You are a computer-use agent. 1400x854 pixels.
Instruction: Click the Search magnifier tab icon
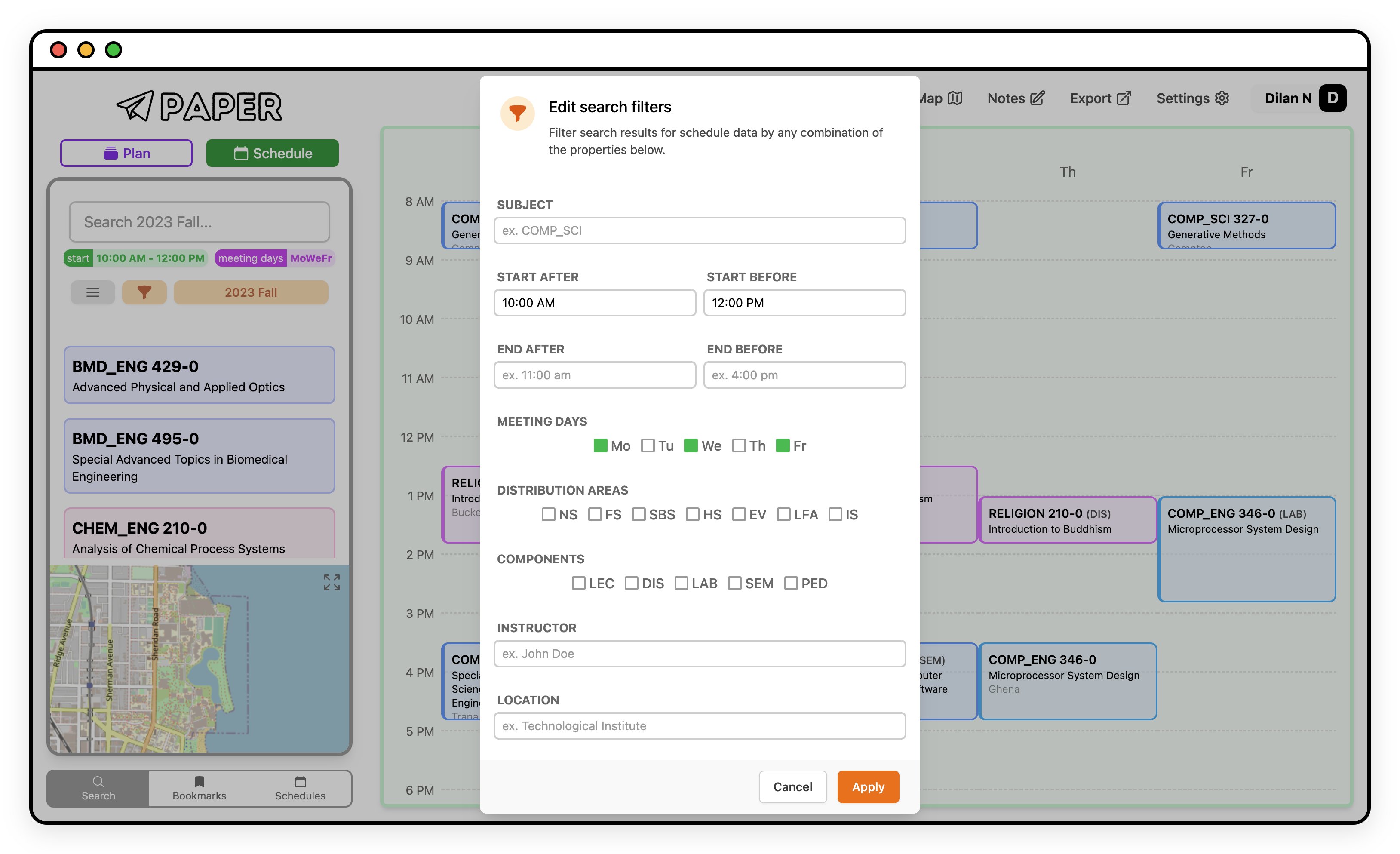pos(98,781)
